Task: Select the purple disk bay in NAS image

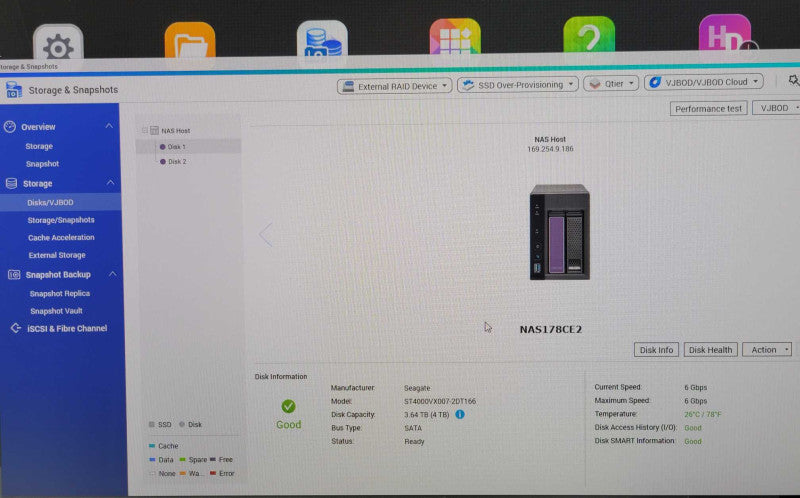Action: pyautogui.click(x=556, y=244)
